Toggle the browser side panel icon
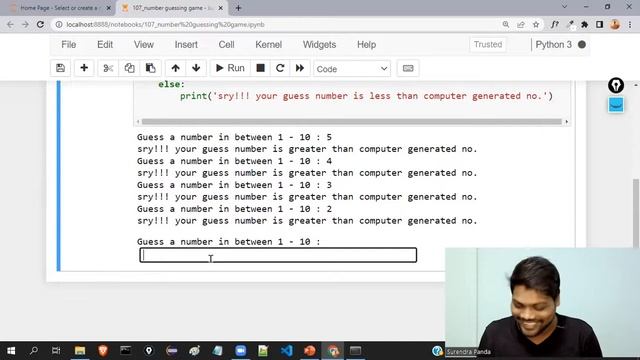The image size is (640, 360). [x=600, y=24]
